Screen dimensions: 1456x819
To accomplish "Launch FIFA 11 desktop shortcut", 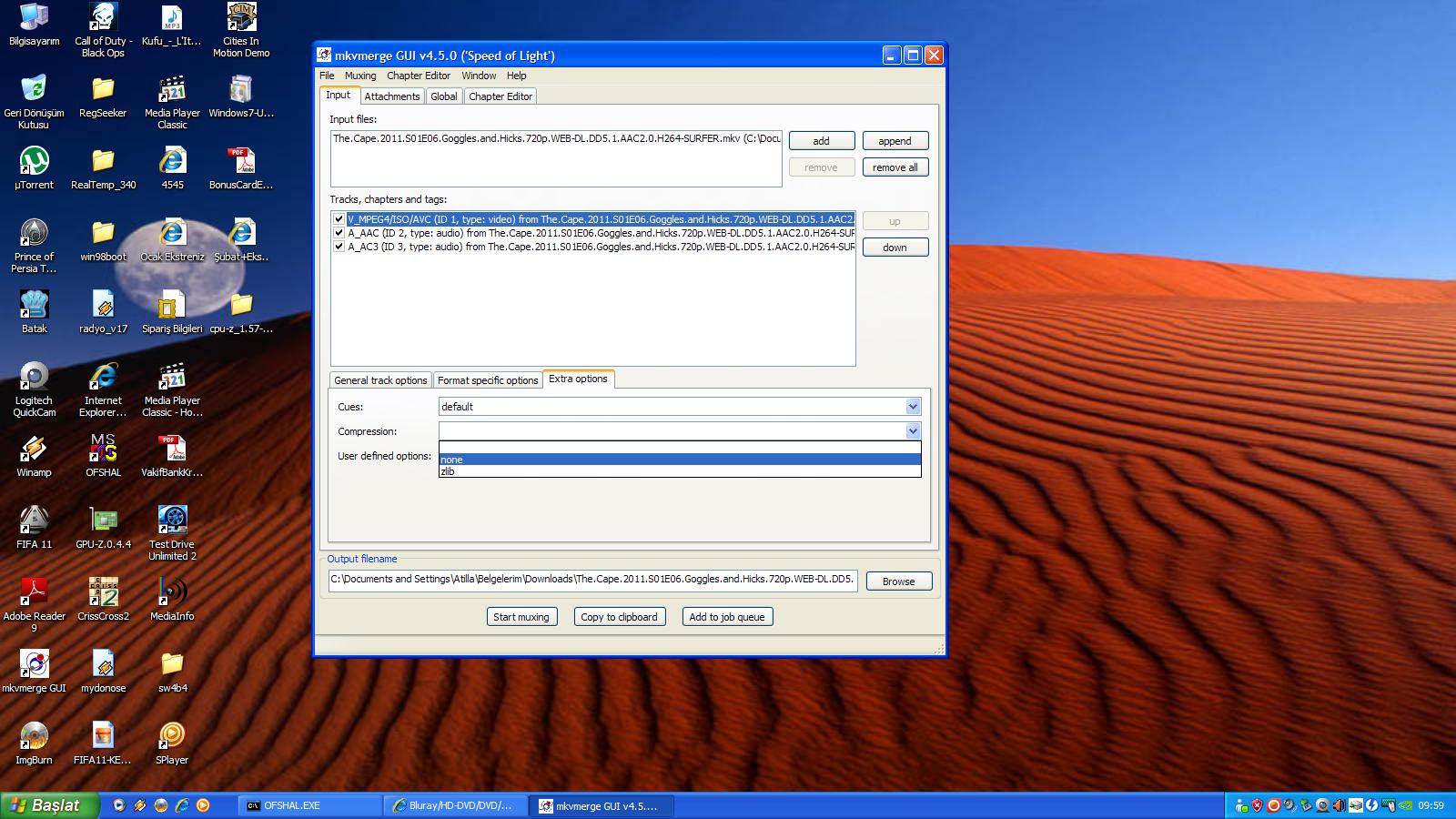I will (x=34, y=528).
